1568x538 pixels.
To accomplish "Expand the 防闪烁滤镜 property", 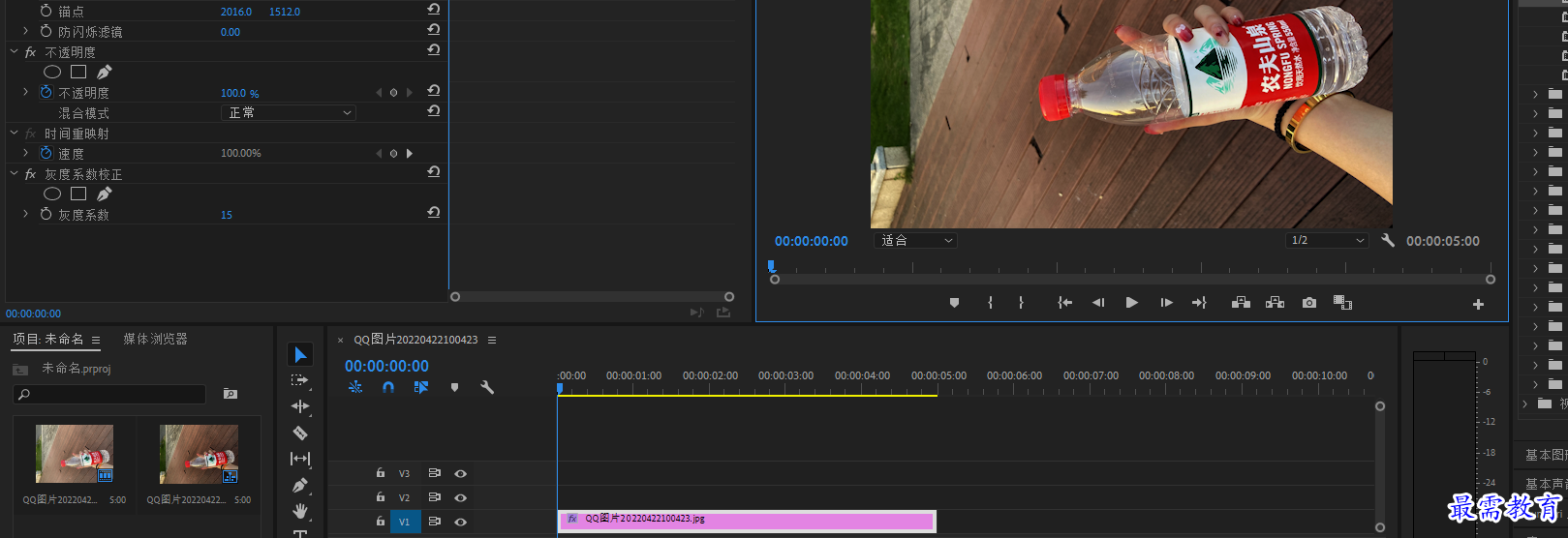I will click(x=26, y=31).
